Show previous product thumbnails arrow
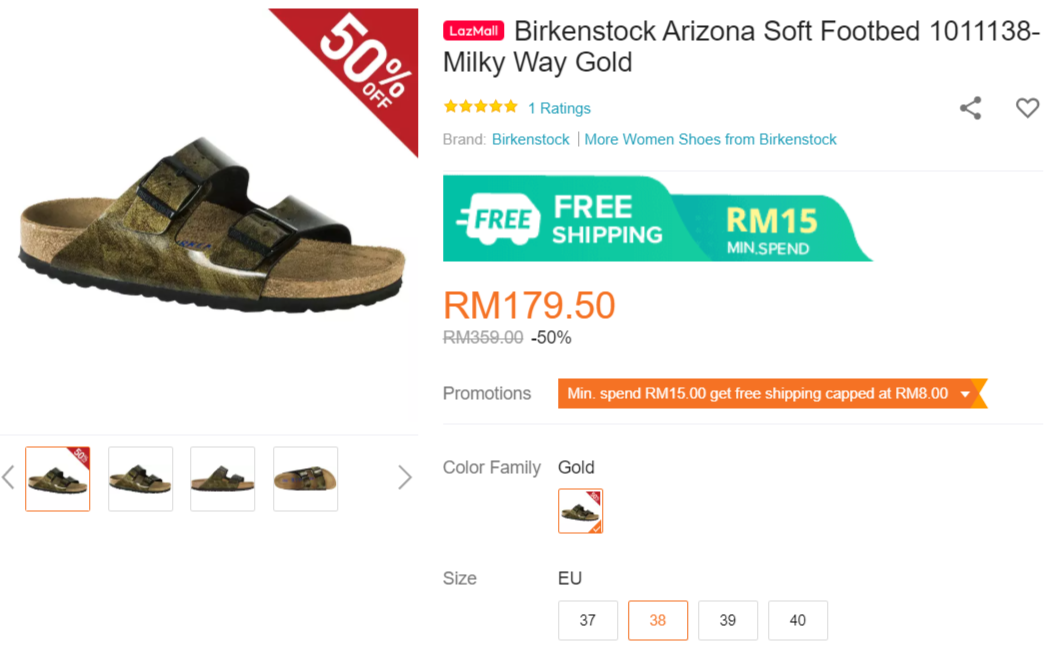The width and height of the screenshot is (1063, 656). point(9,478)
